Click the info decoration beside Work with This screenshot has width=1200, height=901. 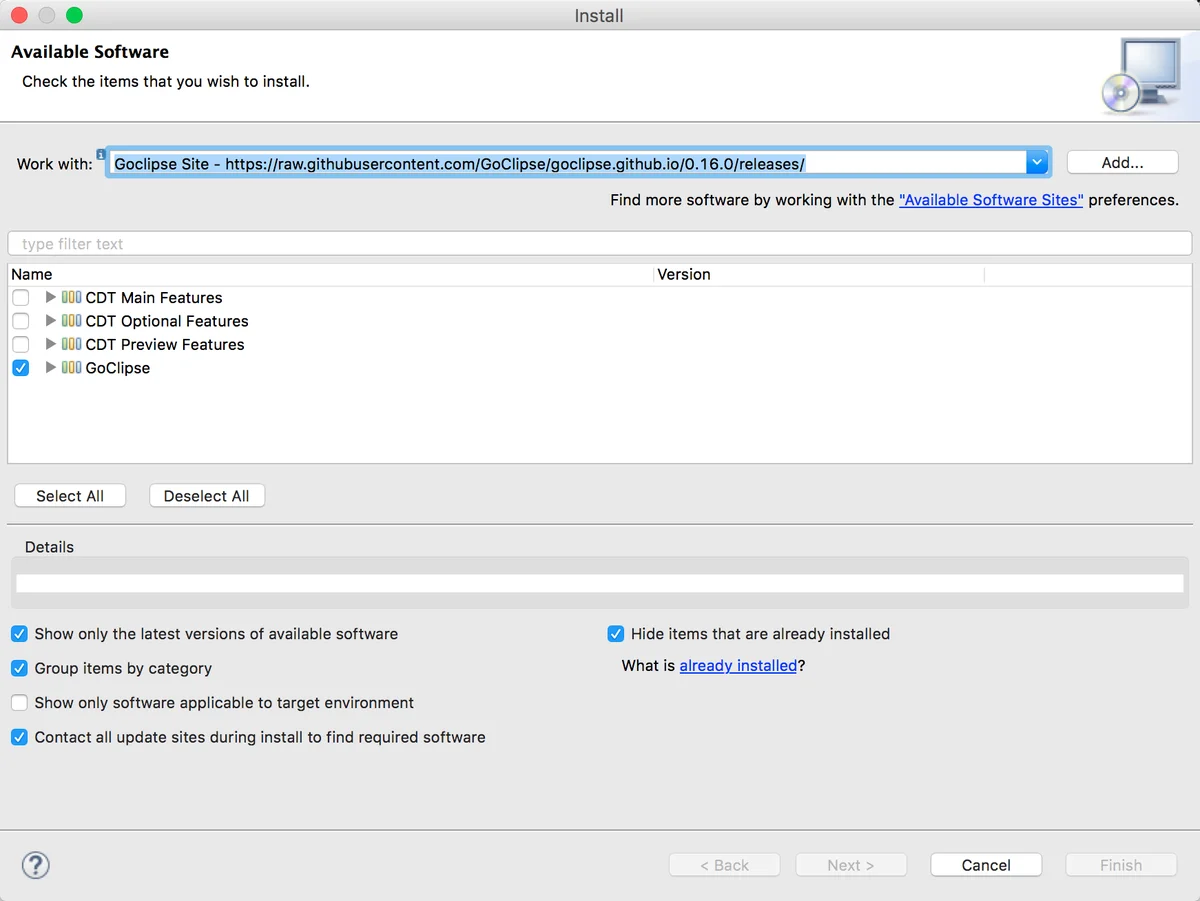coord(101,155)
